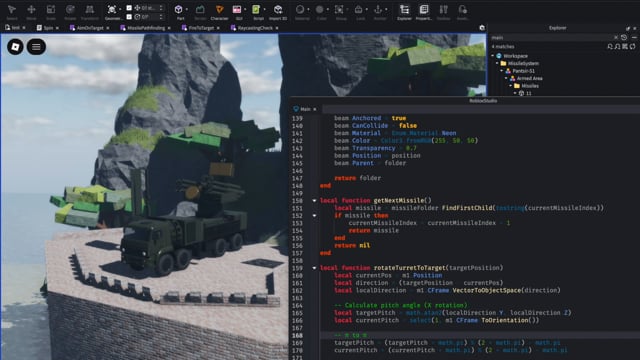Open the Part dropdown arrow

pos(187,9)
